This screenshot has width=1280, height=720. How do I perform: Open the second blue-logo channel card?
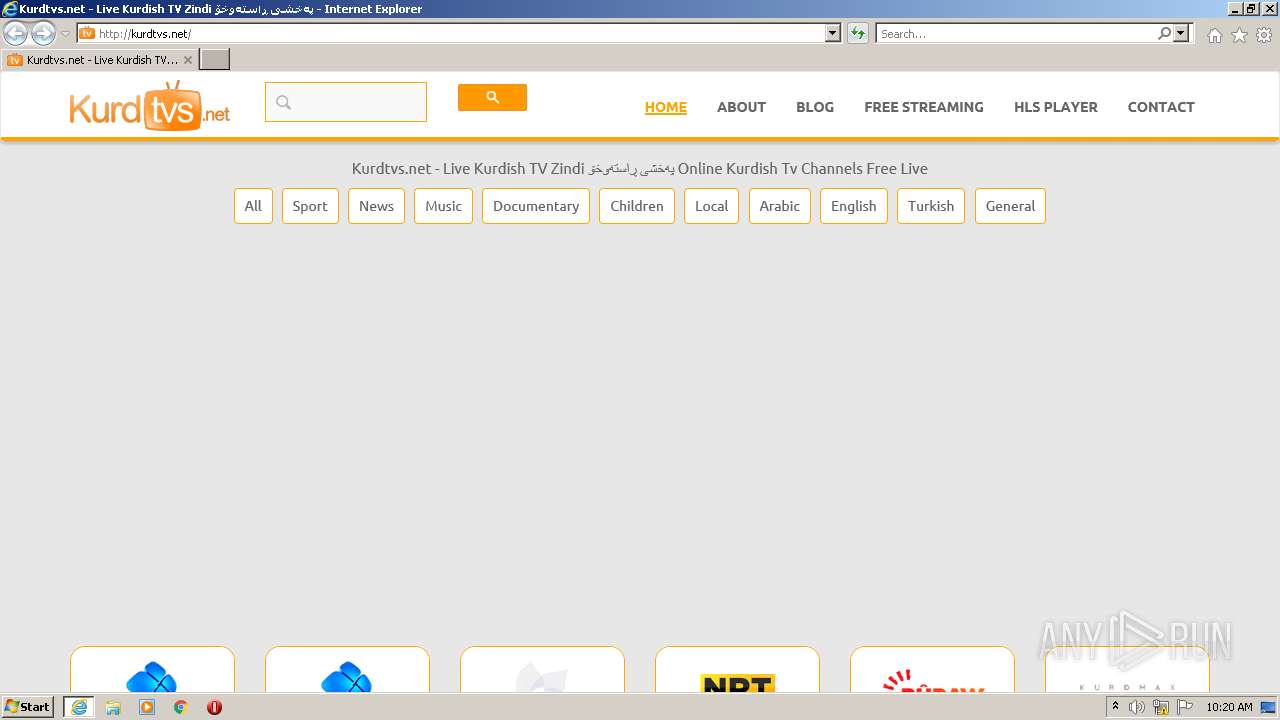click(x=347, y=670)
